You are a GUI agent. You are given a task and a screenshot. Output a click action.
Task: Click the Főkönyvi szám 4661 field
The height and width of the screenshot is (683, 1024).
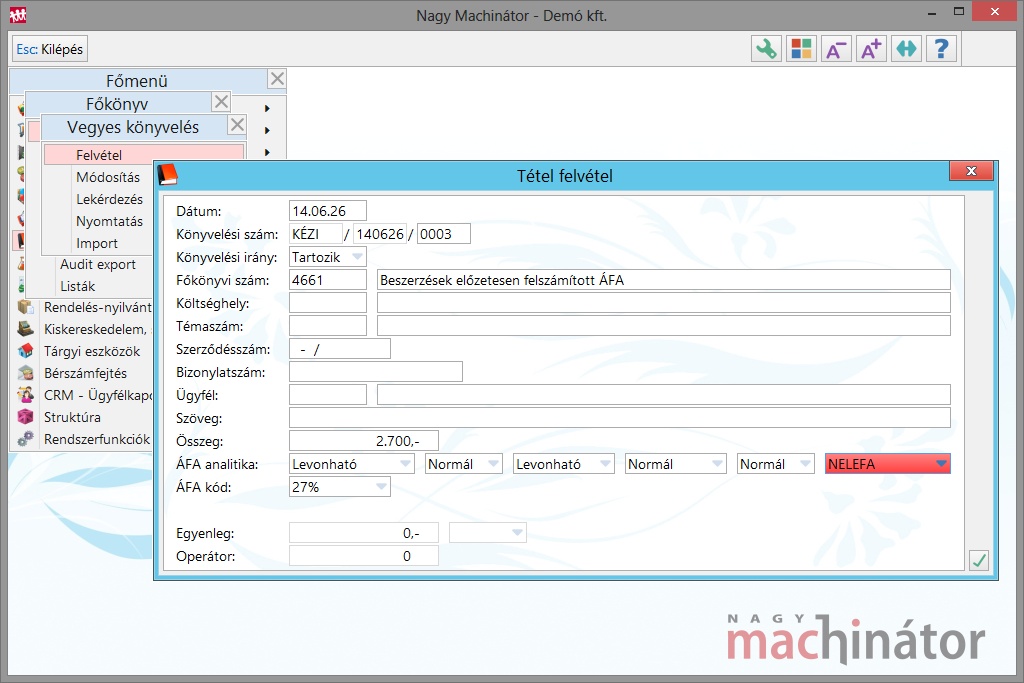[328, 280]
